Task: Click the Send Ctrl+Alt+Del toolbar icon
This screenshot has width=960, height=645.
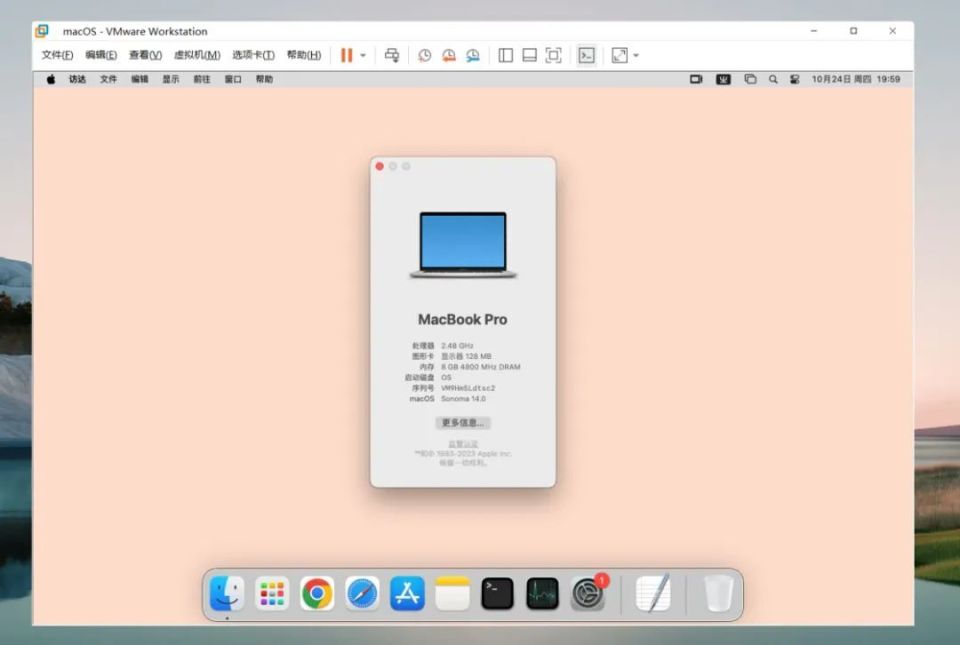Action: tap(391, 55)
